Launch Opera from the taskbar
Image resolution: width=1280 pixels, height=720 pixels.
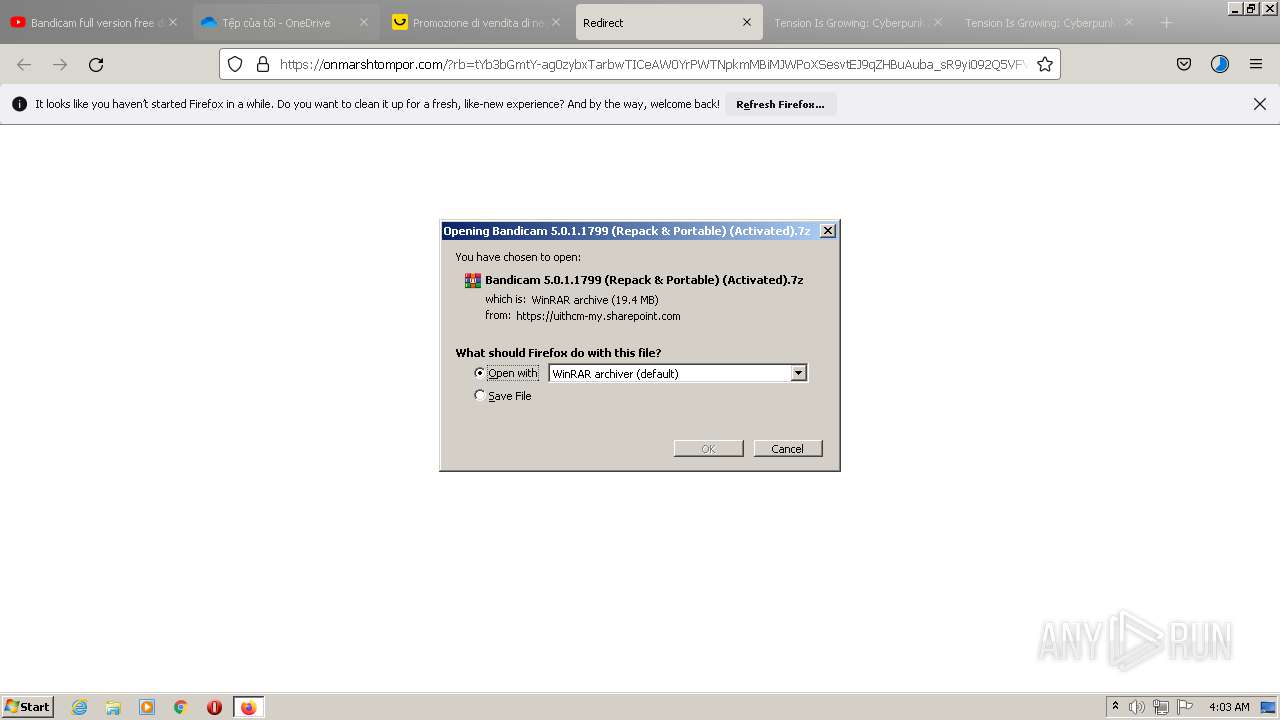click(214, 707)
